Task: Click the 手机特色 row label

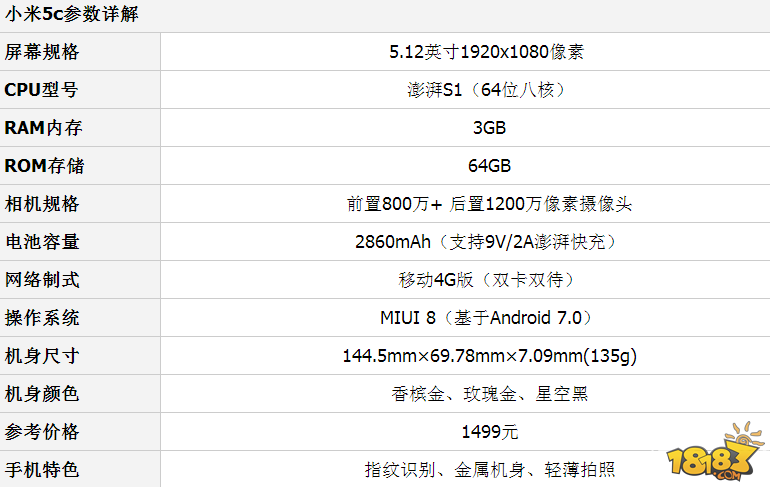Action: click(x=42, y=470)
